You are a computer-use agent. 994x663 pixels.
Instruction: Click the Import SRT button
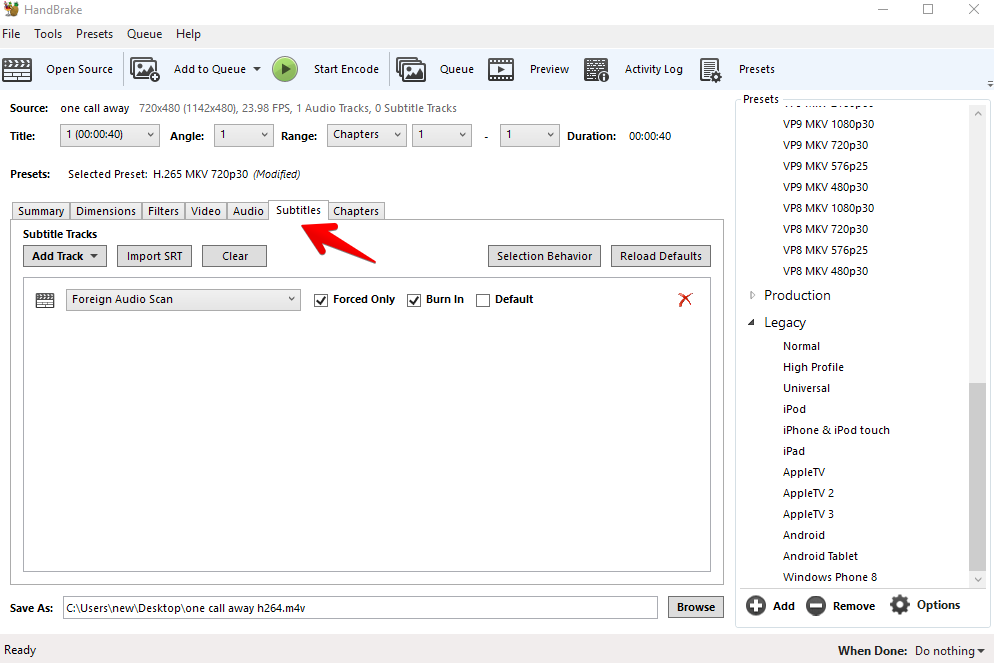(155, 256)
